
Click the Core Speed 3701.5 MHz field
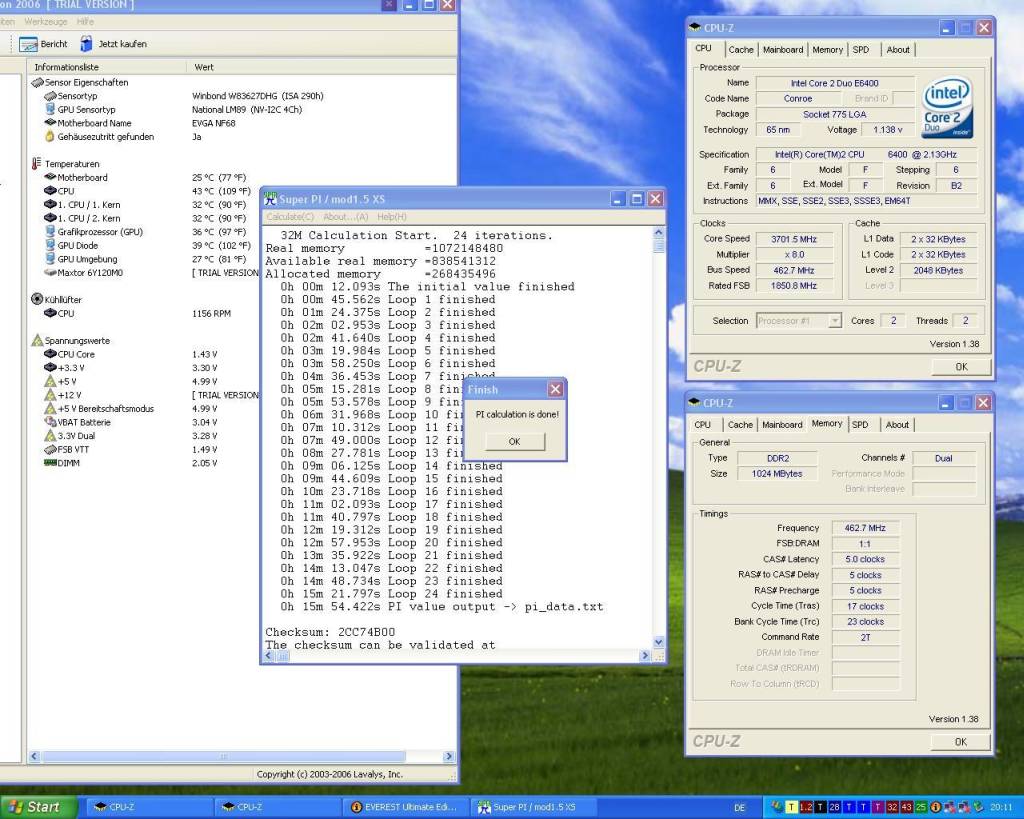click(794, 239)
